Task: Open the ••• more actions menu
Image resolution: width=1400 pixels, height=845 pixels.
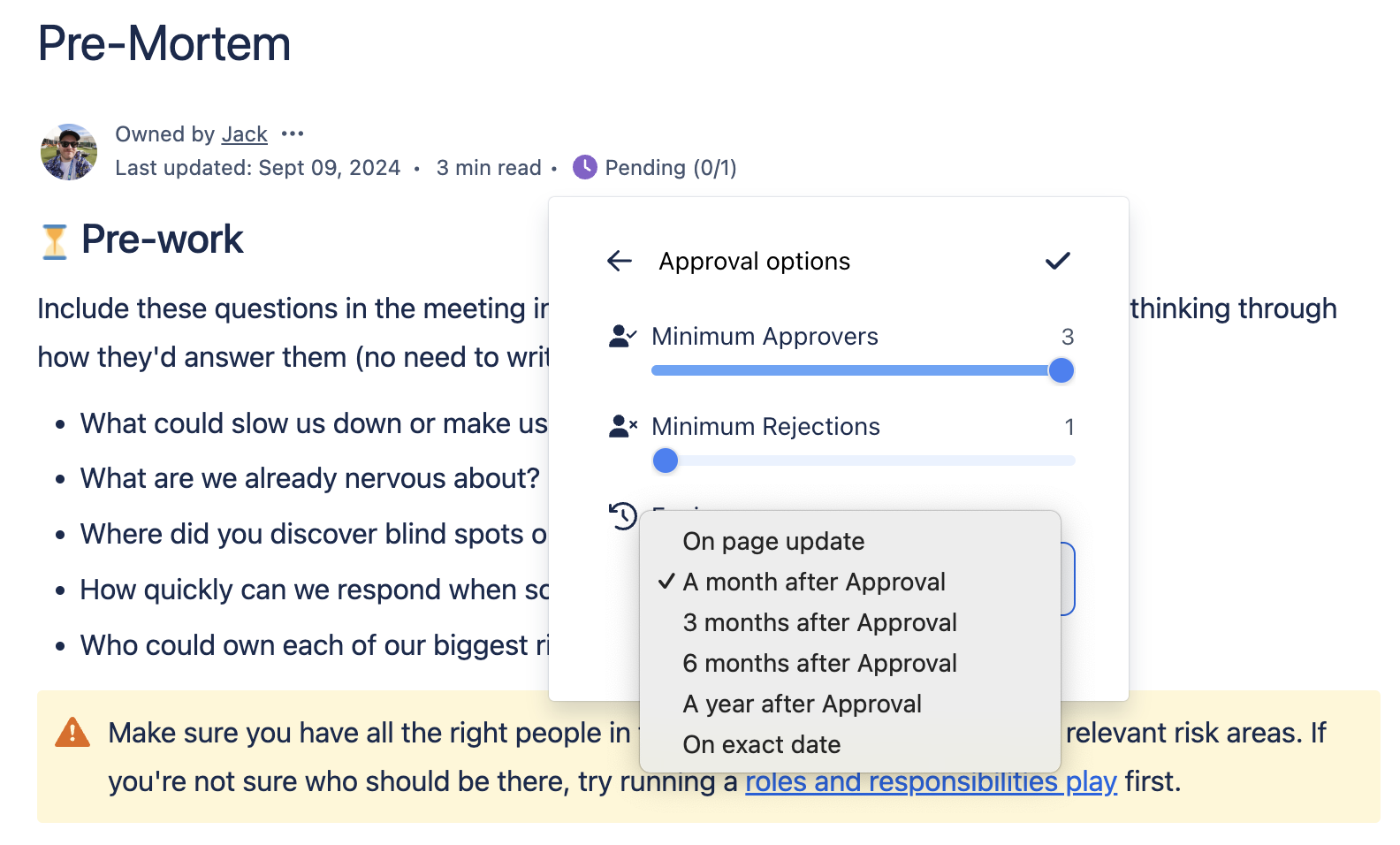Action: pyautogui.click(x=293, y=133)
